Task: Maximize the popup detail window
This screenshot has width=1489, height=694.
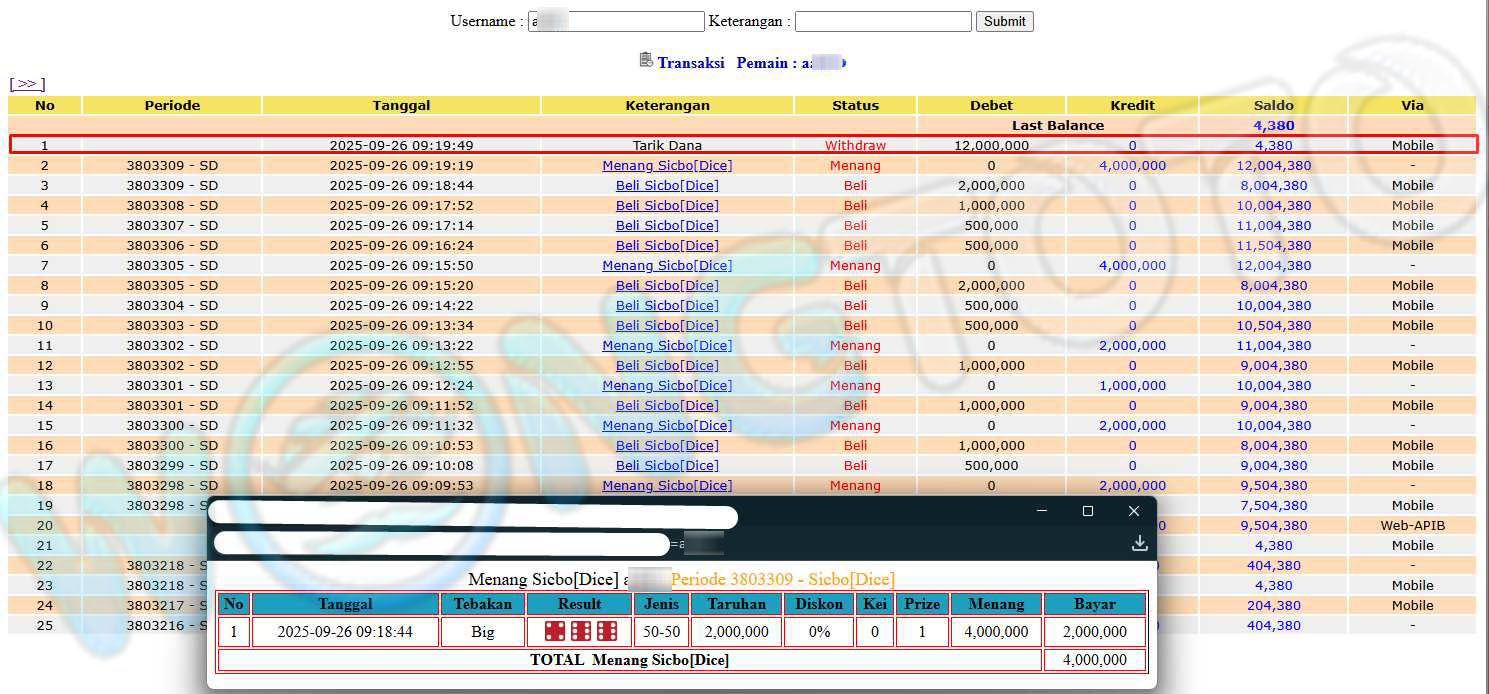Action: coord(1088,511)
